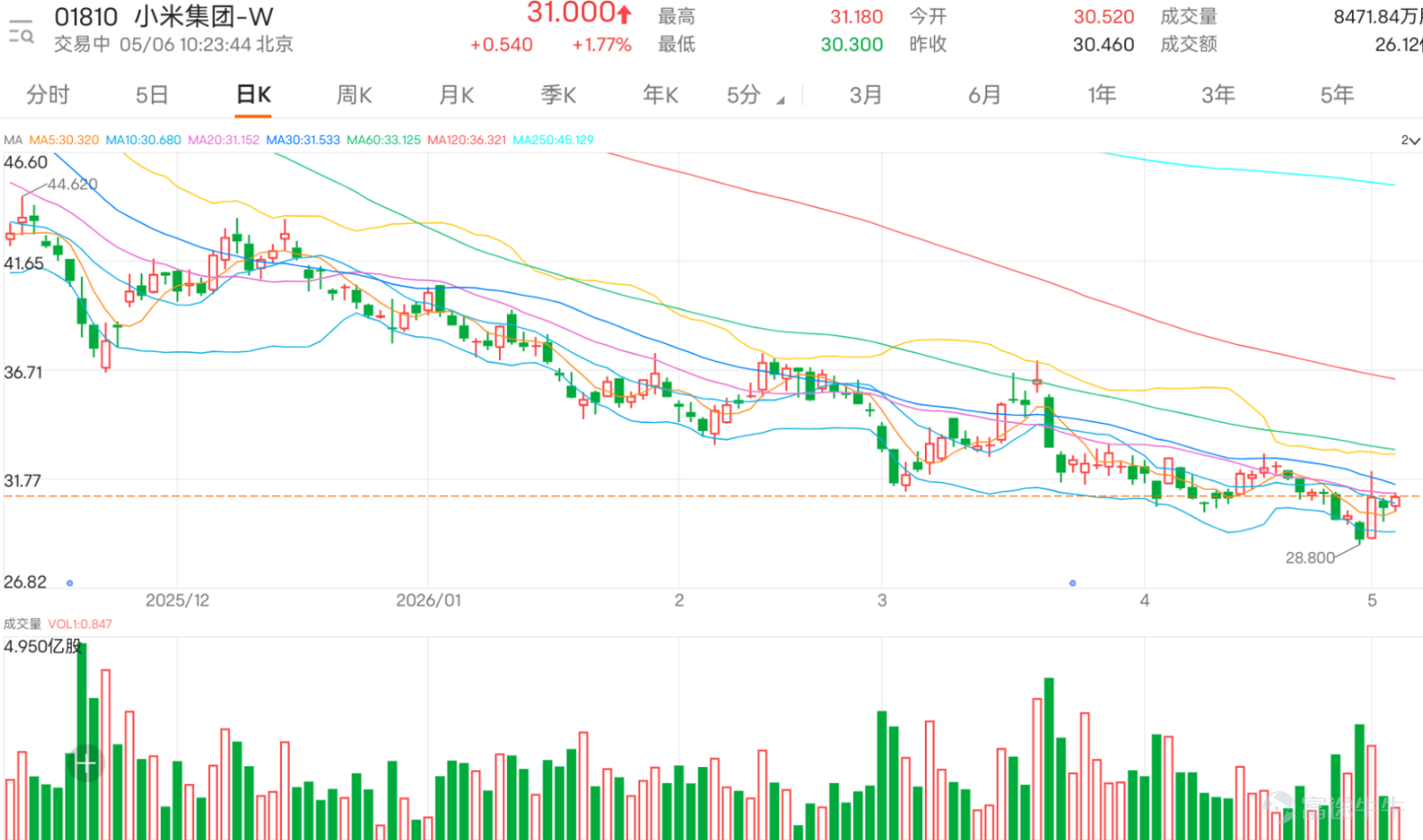Click the MA10:30.680 indicator value
Viewport: 1423px width, 840px height.
143,140
